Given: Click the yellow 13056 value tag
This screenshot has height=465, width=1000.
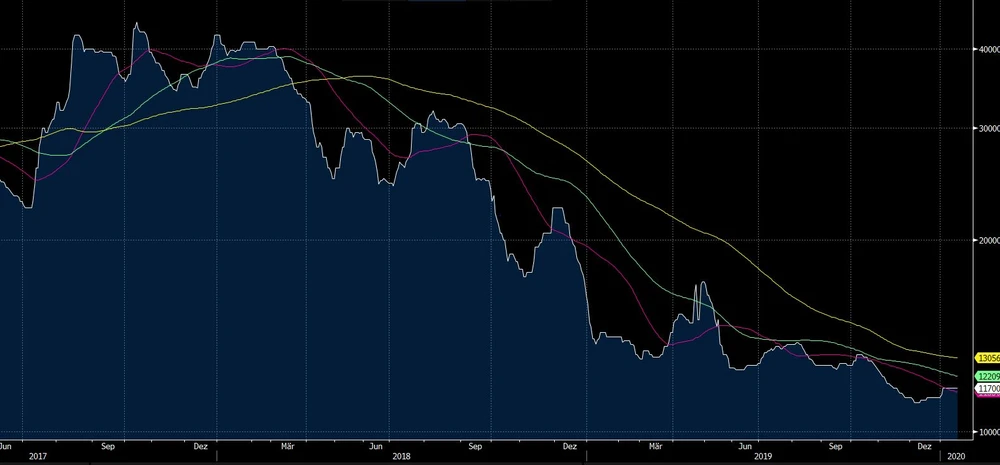Looking at the screenshot, I should (988, 358).
